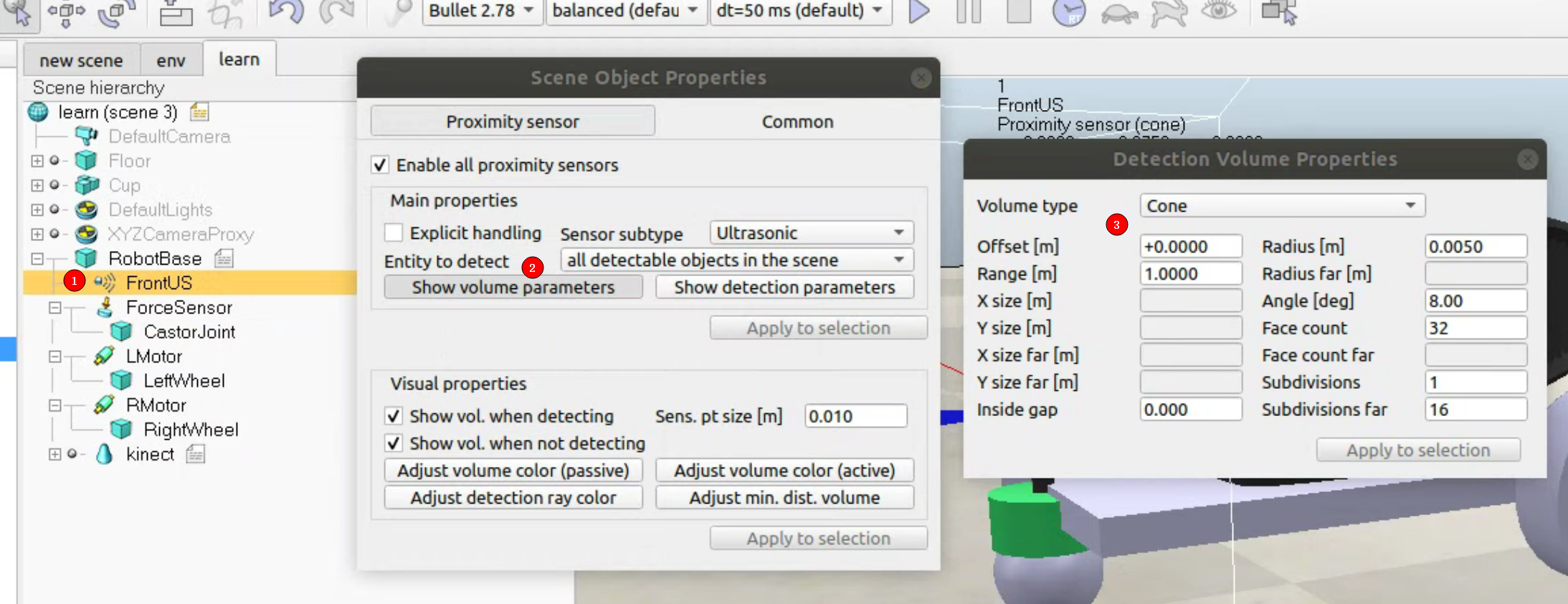Click the Face count input field
Viewport: 1568px width, 604px height.
1476,328
